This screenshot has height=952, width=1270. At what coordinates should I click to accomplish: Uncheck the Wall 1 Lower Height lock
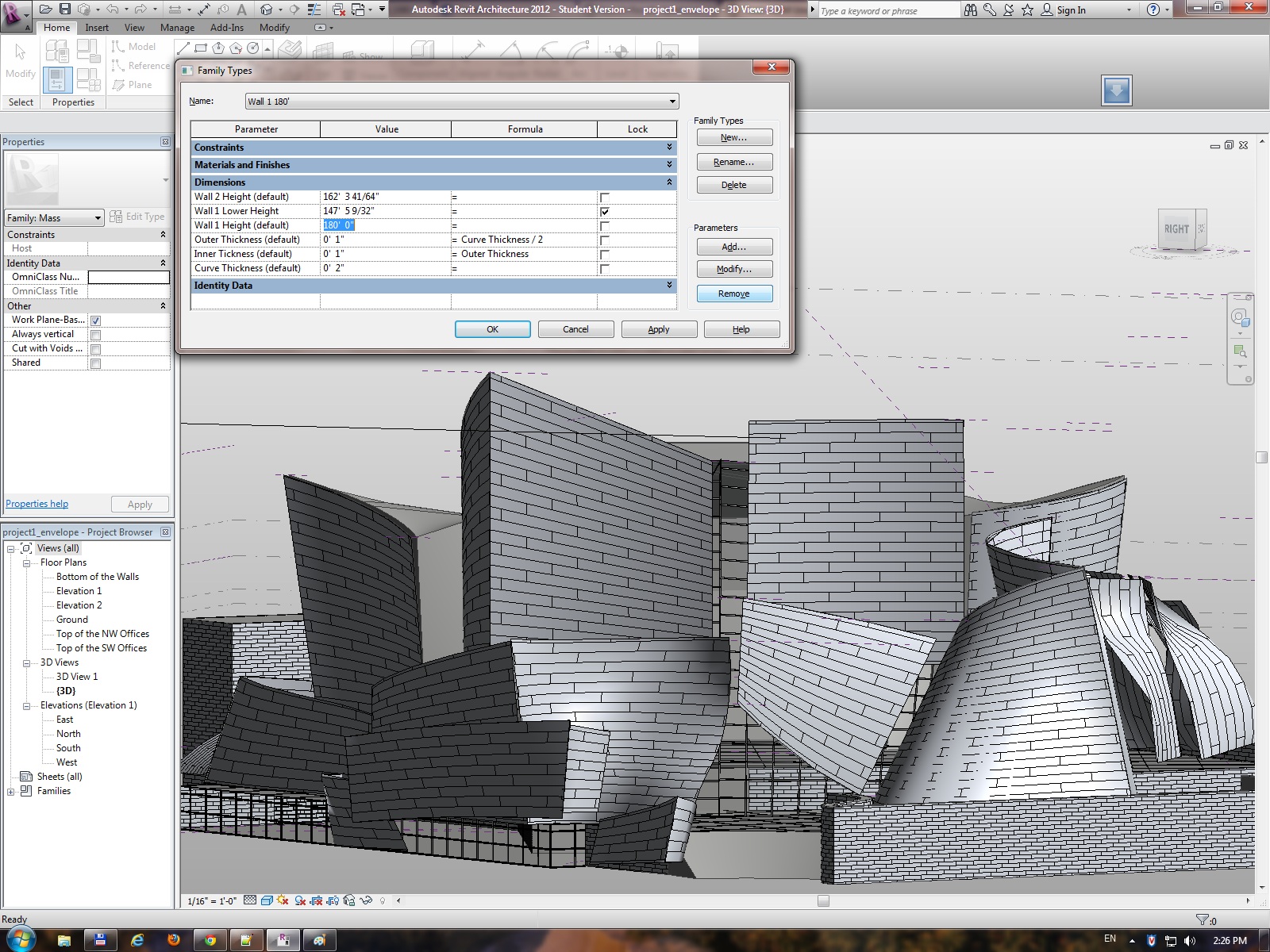point(605,212)
